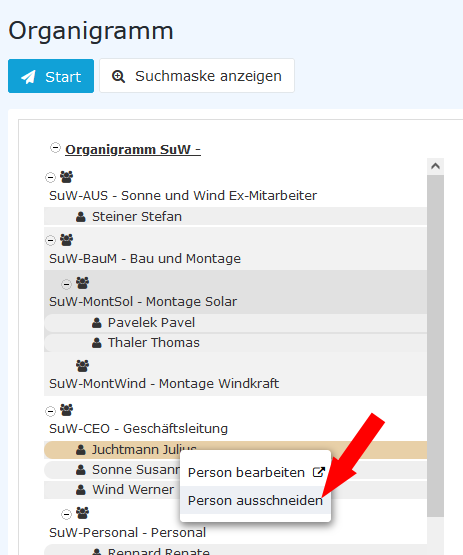This screenshot has height=555, width=463.
Task: Collapse the SuW-MontSol subgroup
Action: click(66, 284)
